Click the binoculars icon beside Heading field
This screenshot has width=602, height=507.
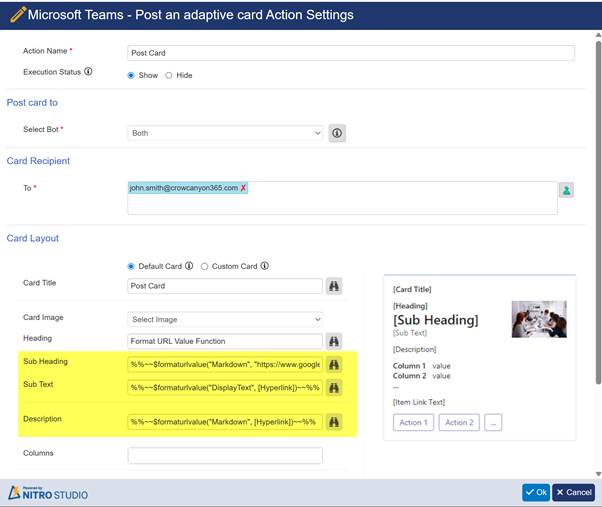point(334,341)
